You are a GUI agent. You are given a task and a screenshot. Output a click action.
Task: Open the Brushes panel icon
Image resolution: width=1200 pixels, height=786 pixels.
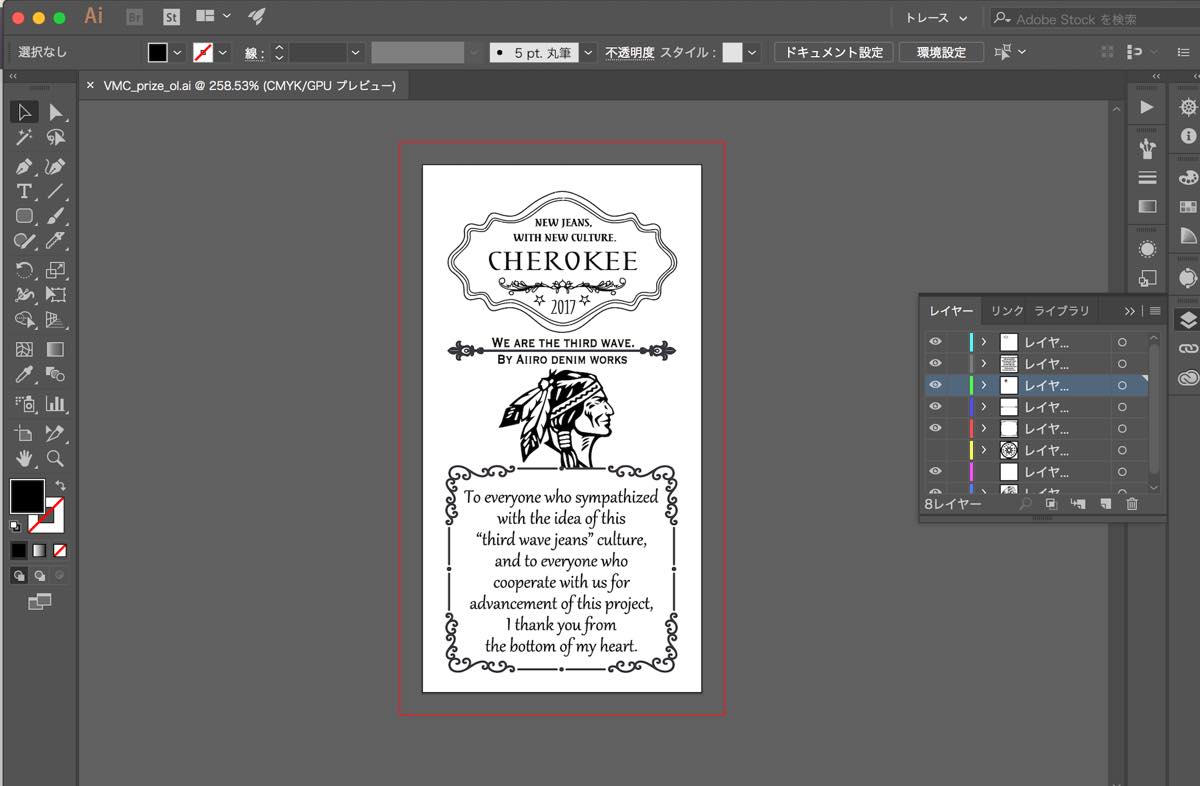(x=1147, y=149)
